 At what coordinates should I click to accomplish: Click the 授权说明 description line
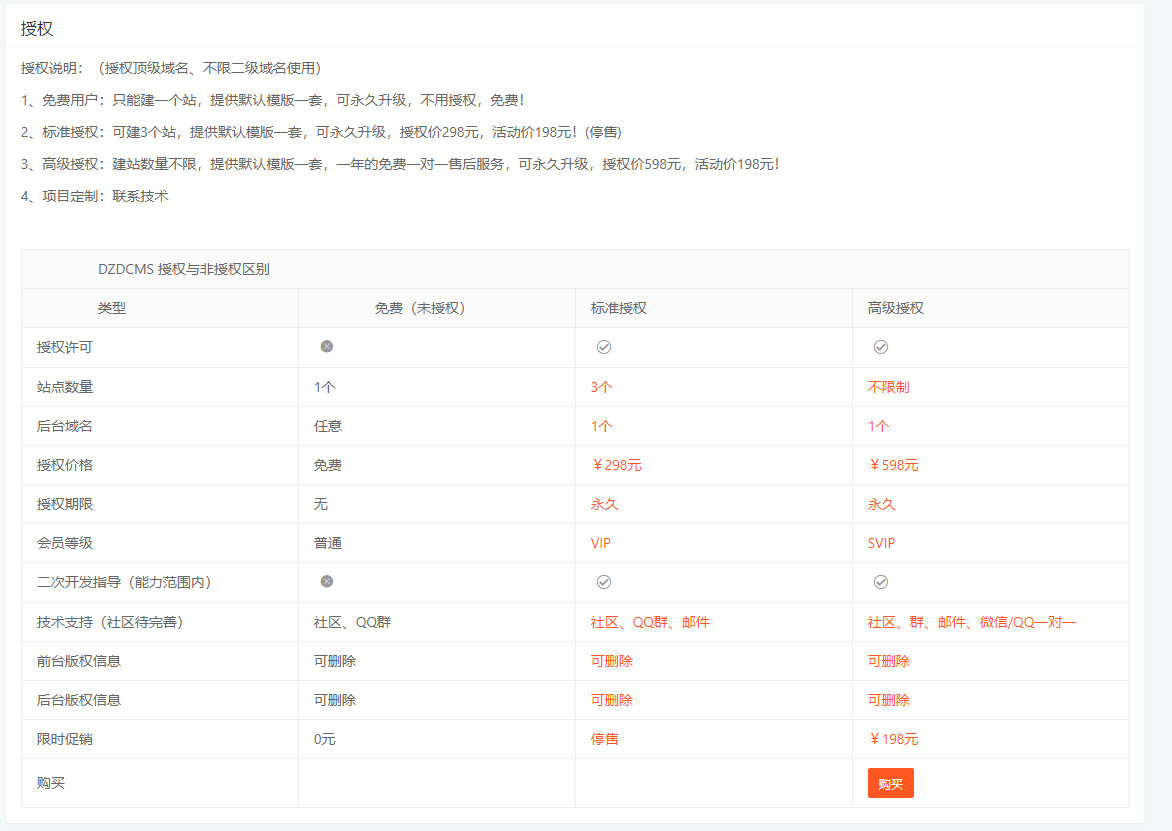click(172, 68)
